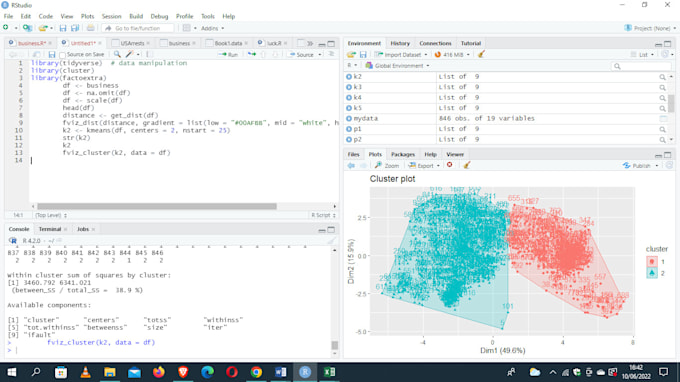
Task: Open the Export plot dropdown
Action: (x=424, y=166)
